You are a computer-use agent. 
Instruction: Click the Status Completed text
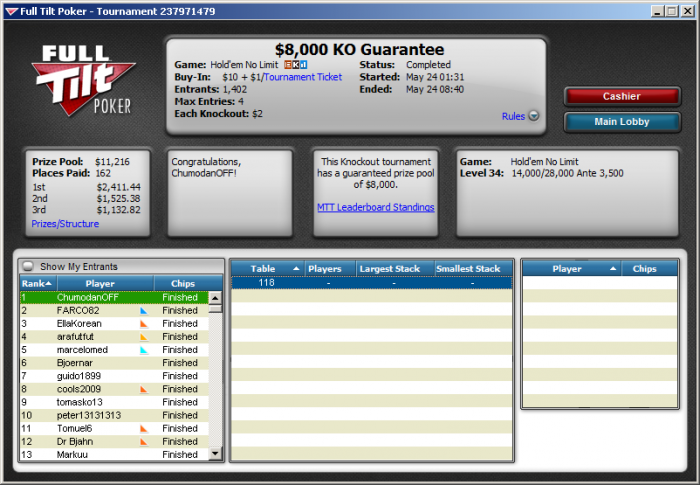[405, 65]
